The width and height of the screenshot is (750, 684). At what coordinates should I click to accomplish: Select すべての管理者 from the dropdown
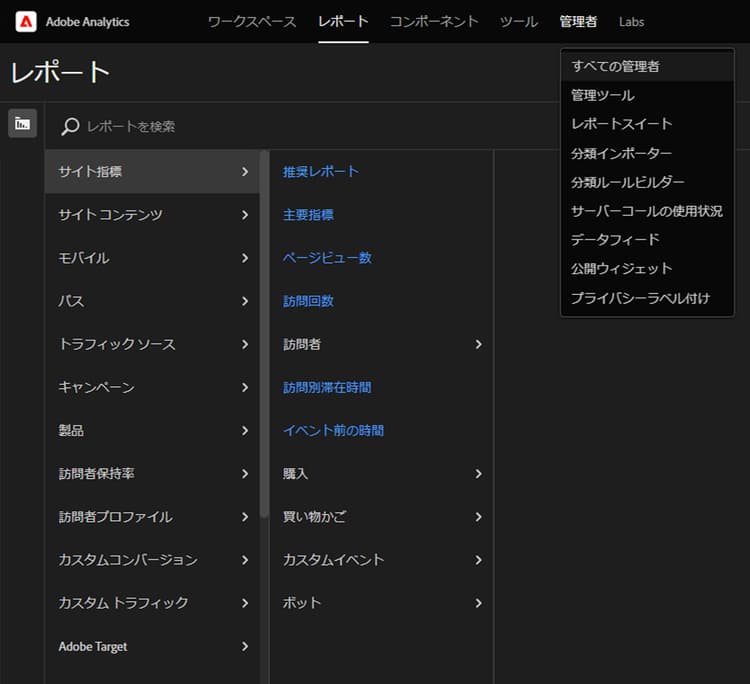click(647, 66)
